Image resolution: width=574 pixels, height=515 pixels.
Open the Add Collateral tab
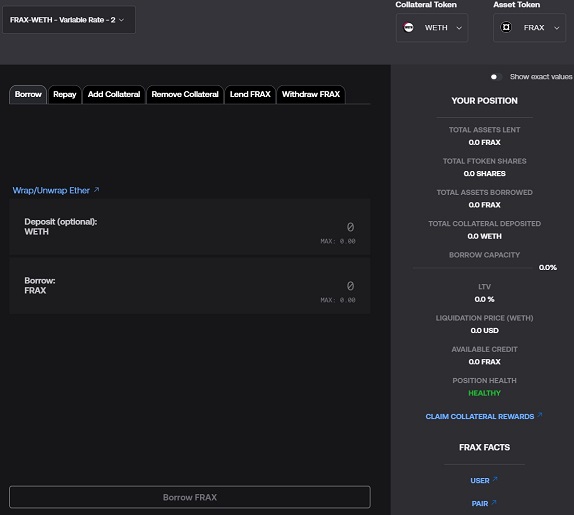pyautogui.click(x=114, y=94)
